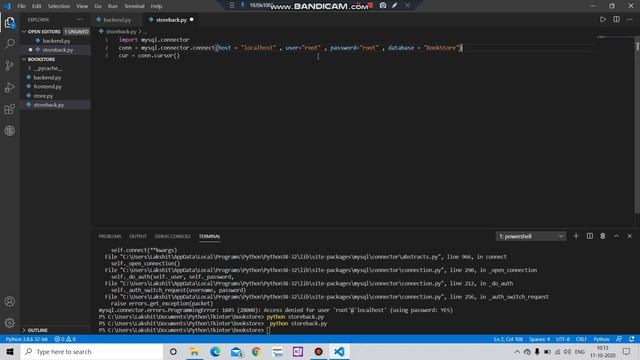This screenshot has width=640, height=360.
Task: Open Microsoft Edge from the taskbar
Action: click(x=215, y=351)
